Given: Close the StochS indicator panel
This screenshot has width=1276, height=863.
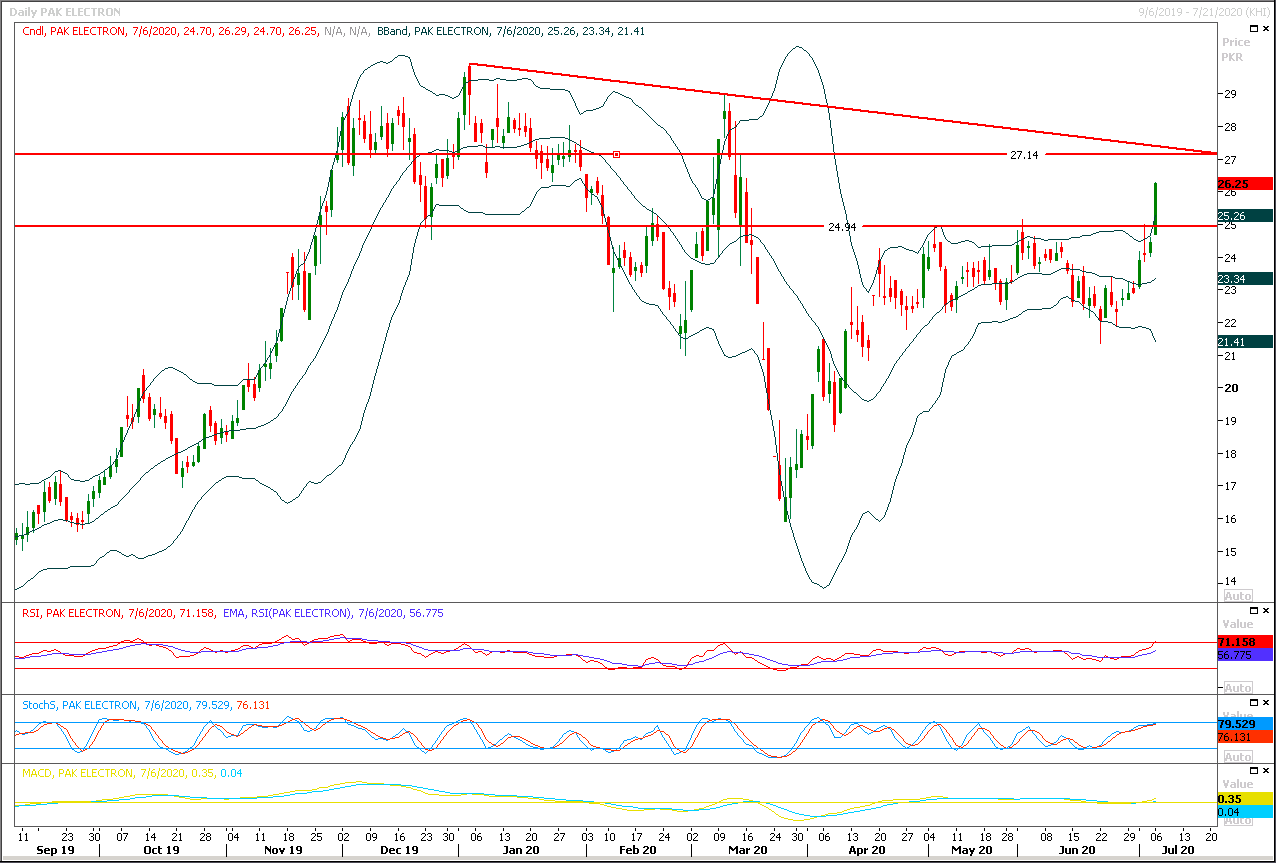Looking at the screenshot, I should [1266, 702].
